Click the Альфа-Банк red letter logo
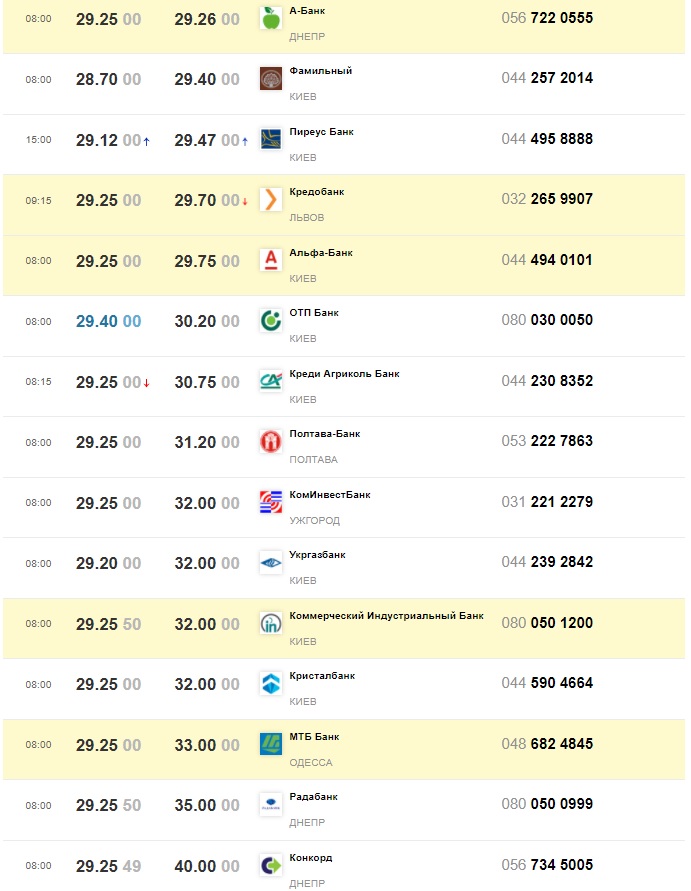Viewport: 691px width, 891px height. click(x=270, y=260)
